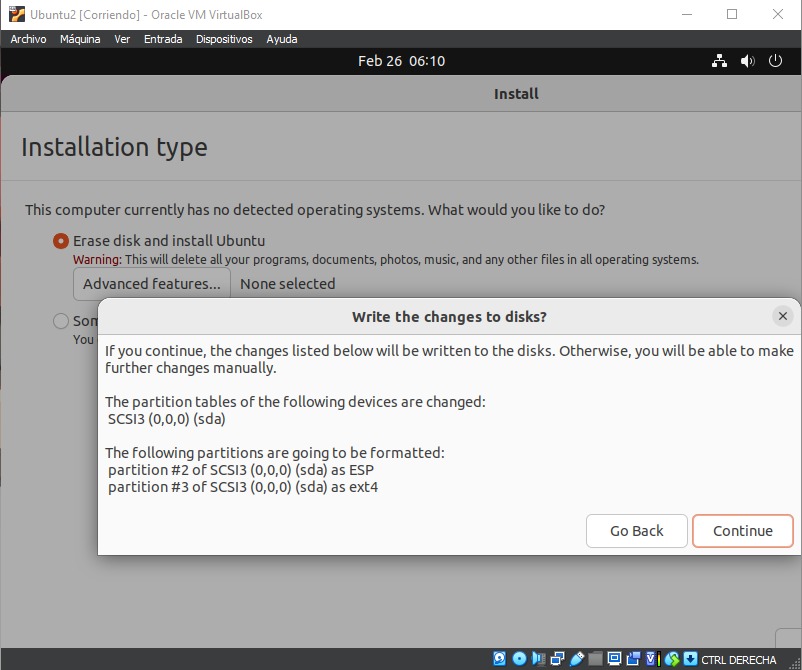Screen dimensions: 802x670
Task: Click the audio status icon in VirtualBox bar
Action: tap(539, 659)
